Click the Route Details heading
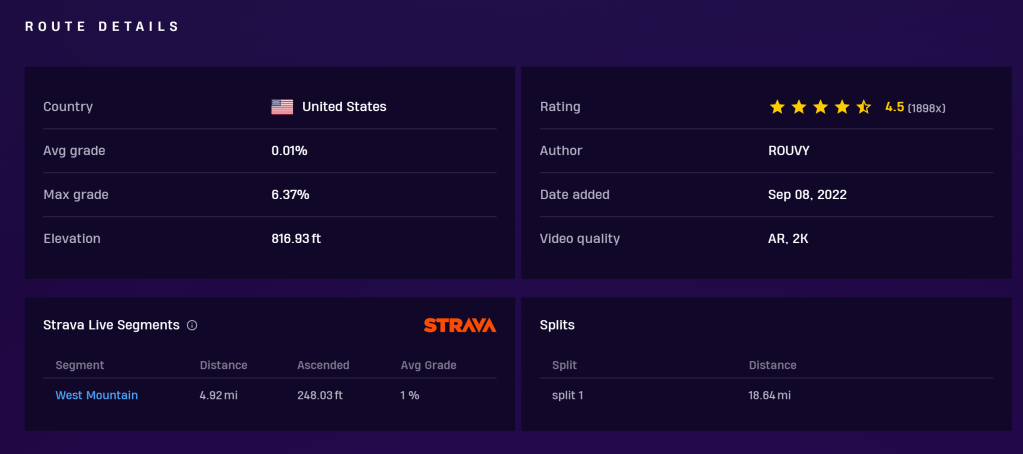This screenshot has height=454, width=1023. tap(102, 27)
